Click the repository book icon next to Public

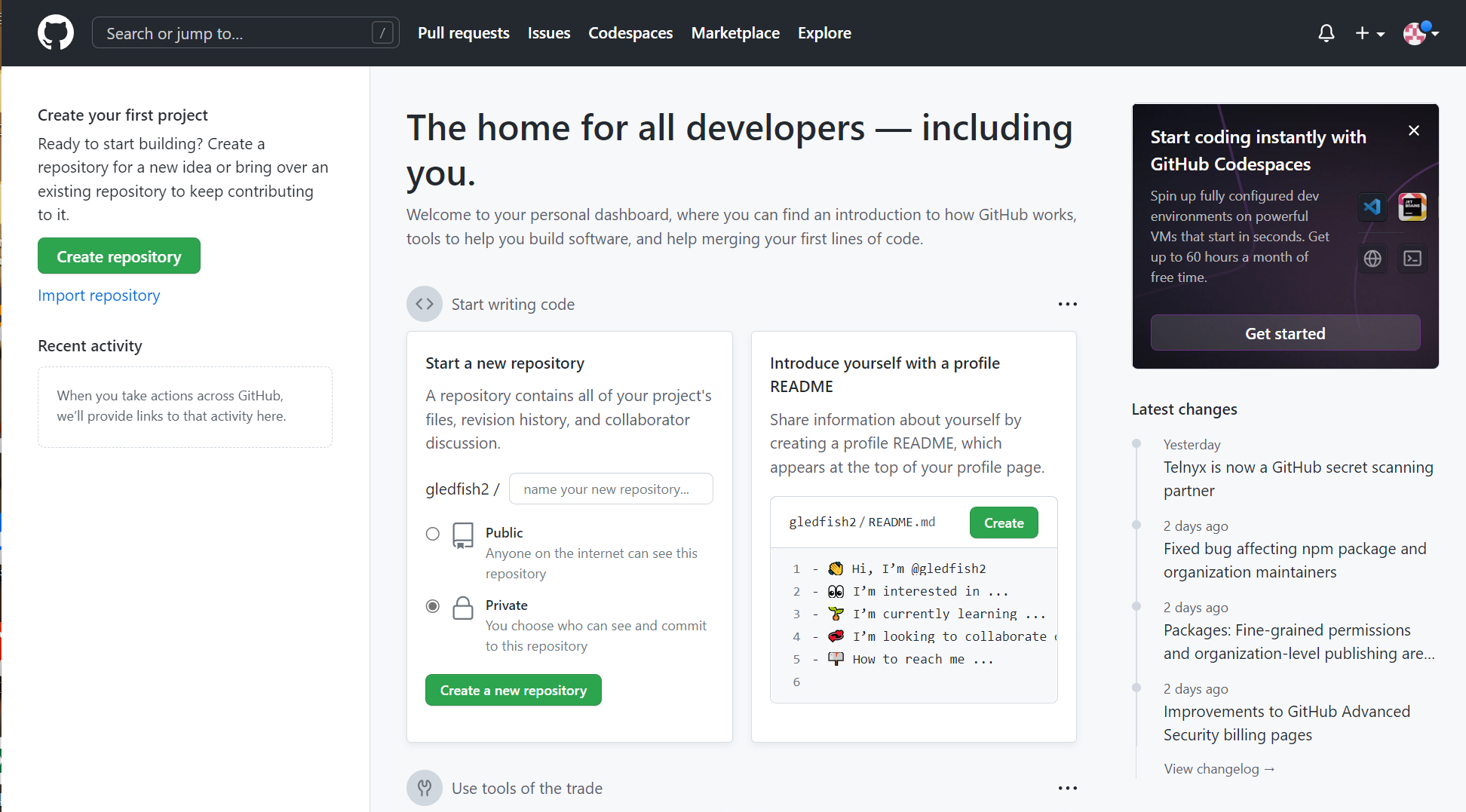pos(463,535)
